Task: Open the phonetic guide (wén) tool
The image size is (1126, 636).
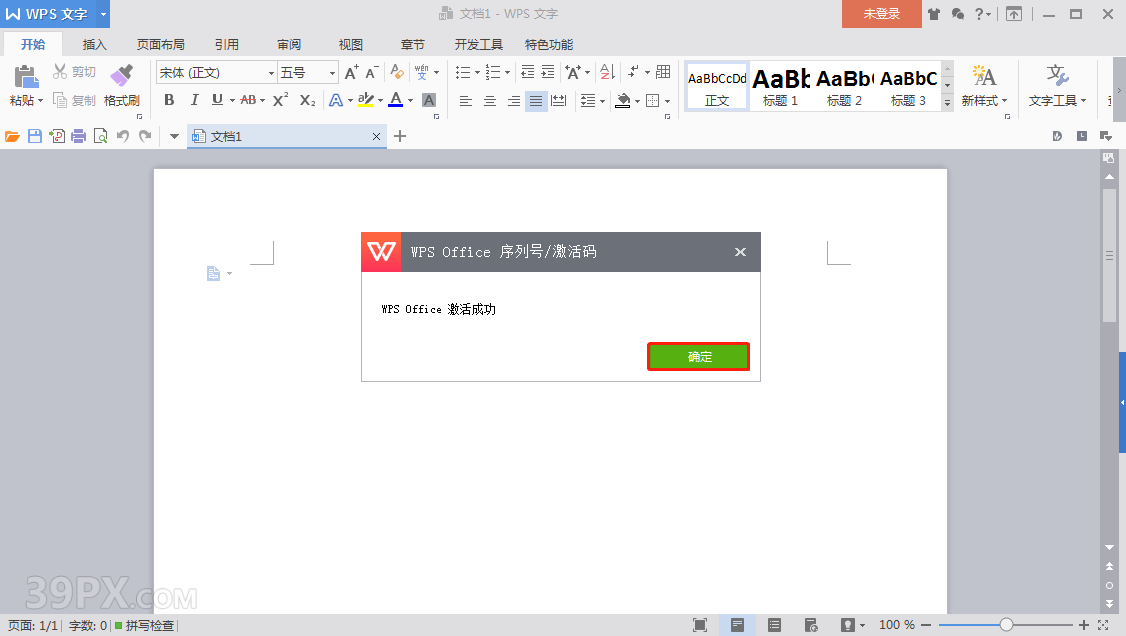Action: 422,73
